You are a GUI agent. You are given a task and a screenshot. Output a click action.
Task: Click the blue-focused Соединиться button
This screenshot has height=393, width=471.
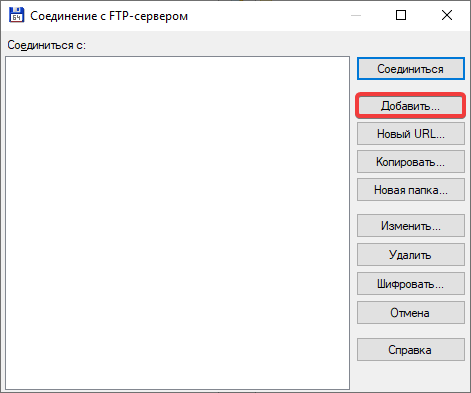(411, 69)
